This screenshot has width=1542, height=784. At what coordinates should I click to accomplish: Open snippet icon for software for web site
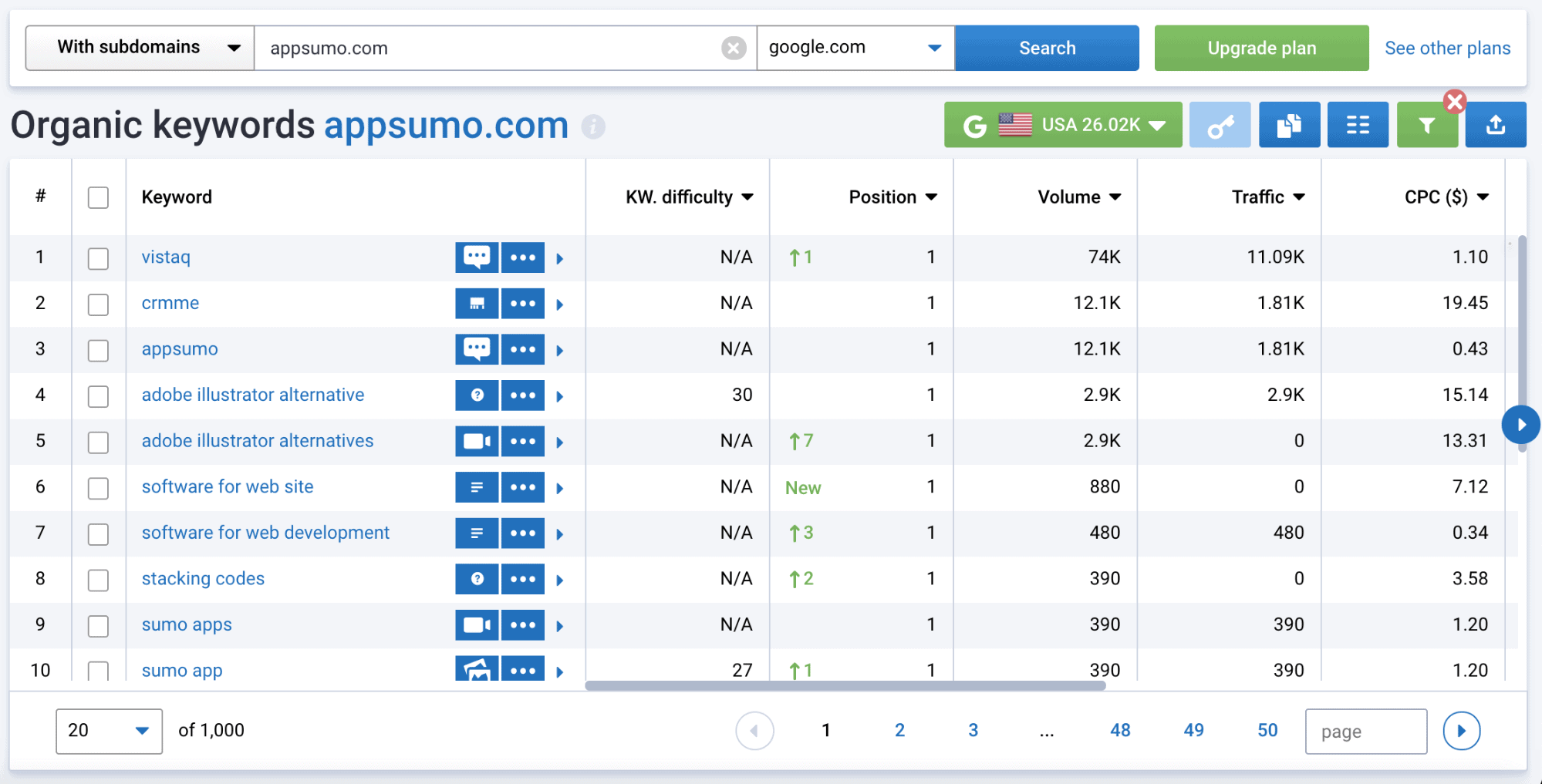click(477, 487)
